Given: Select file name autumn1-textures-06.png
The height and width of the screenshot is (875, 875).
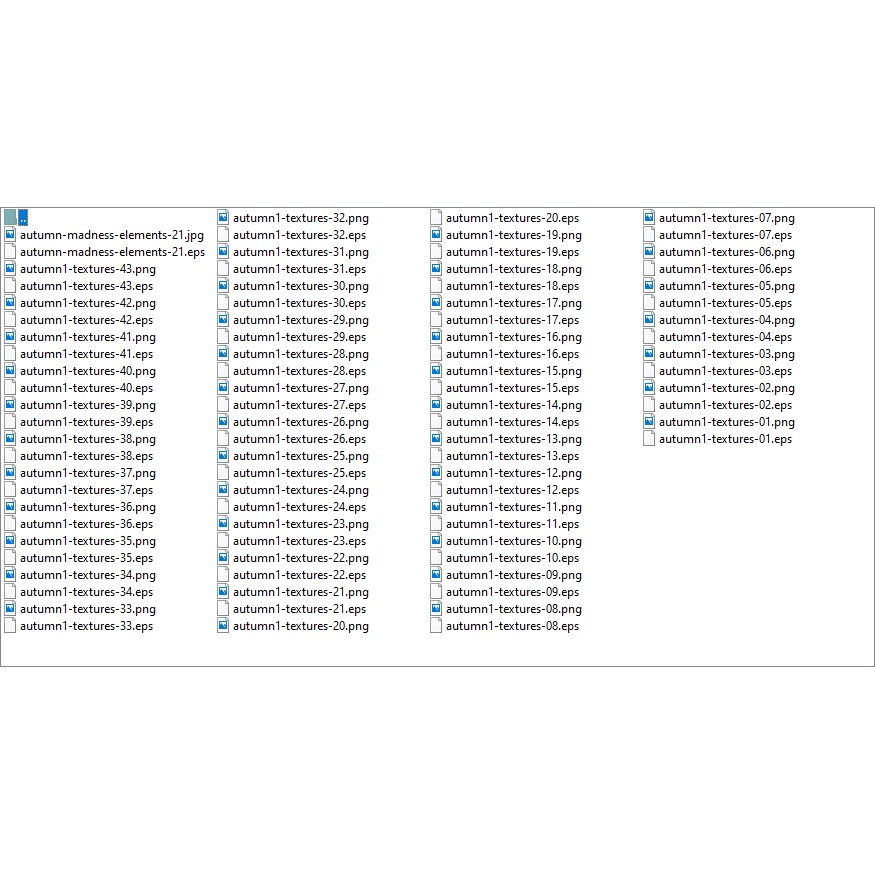Looking at the screenshot, I should tap(727, 252).
